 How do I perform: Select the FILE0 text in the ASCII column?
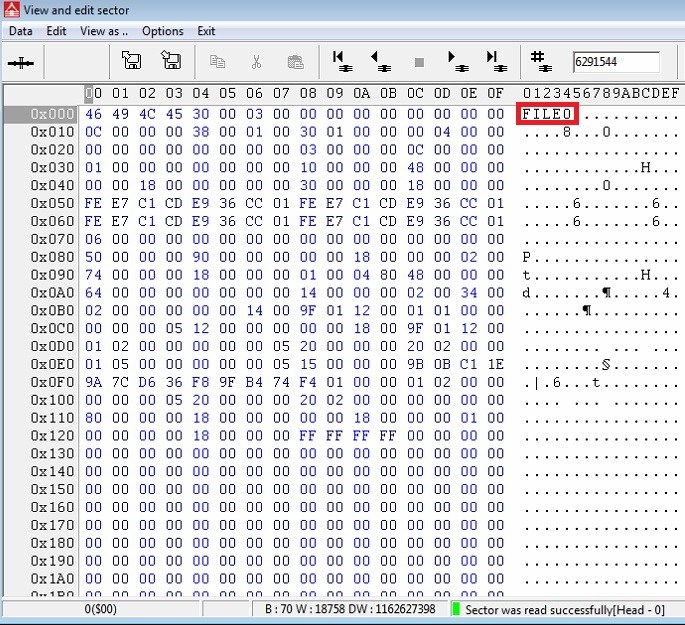point(547,114)
